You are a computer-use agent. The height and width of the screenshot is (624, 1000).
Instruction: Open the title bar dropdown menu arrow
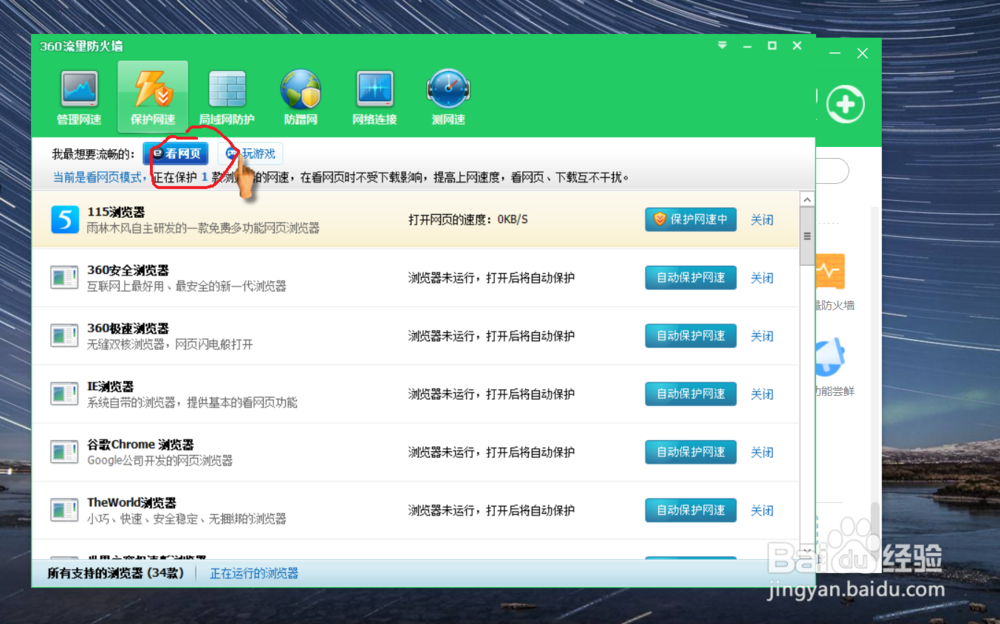pyautogui.click(x=722, y=45)
